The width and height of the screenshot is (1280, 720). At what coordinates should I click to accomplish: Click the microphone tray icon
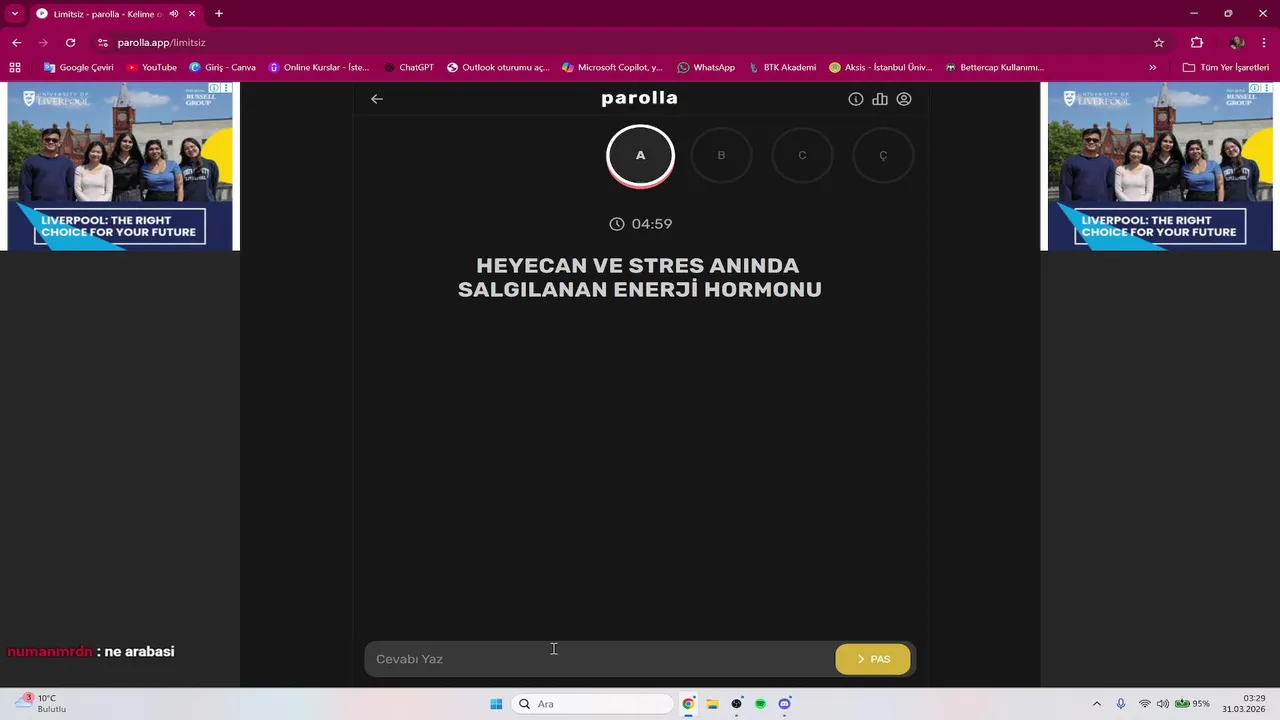coord(1121,704)
